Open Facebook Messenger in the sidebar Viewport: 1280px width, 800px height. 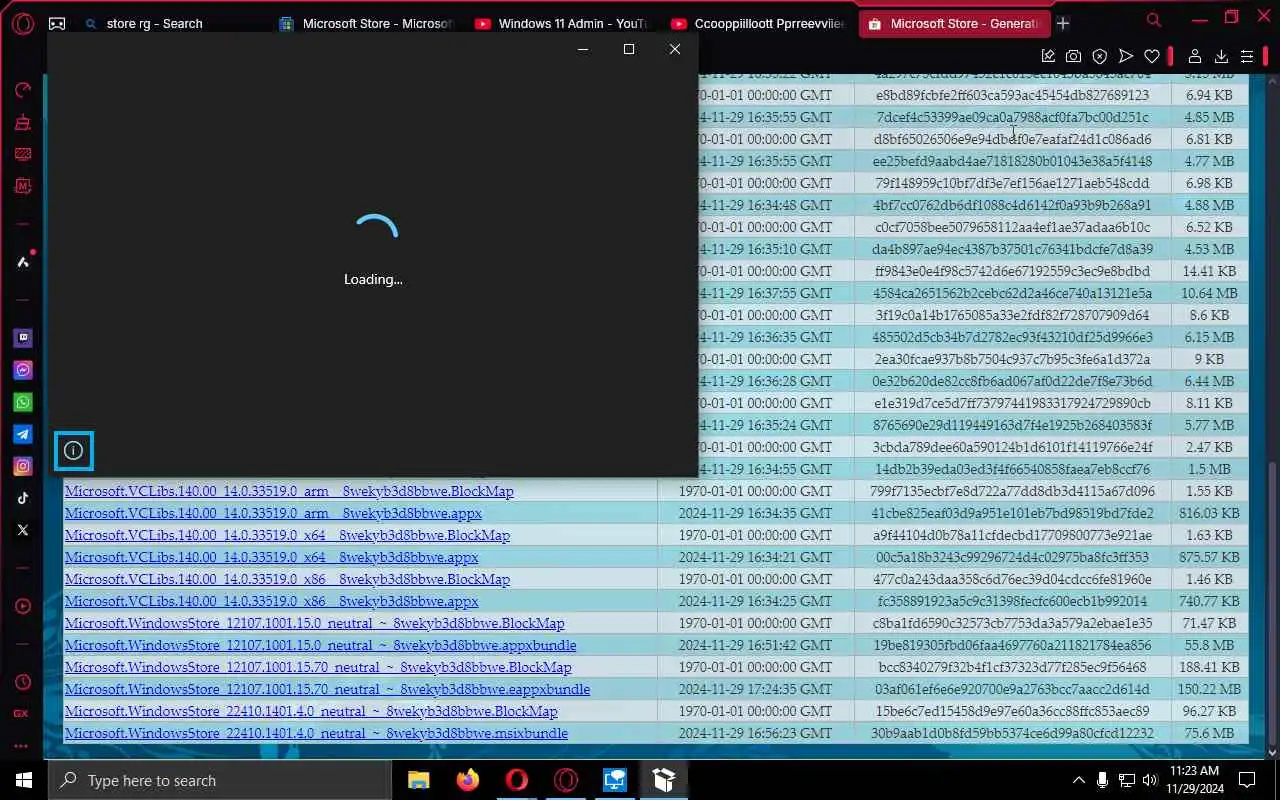[22, 370]
